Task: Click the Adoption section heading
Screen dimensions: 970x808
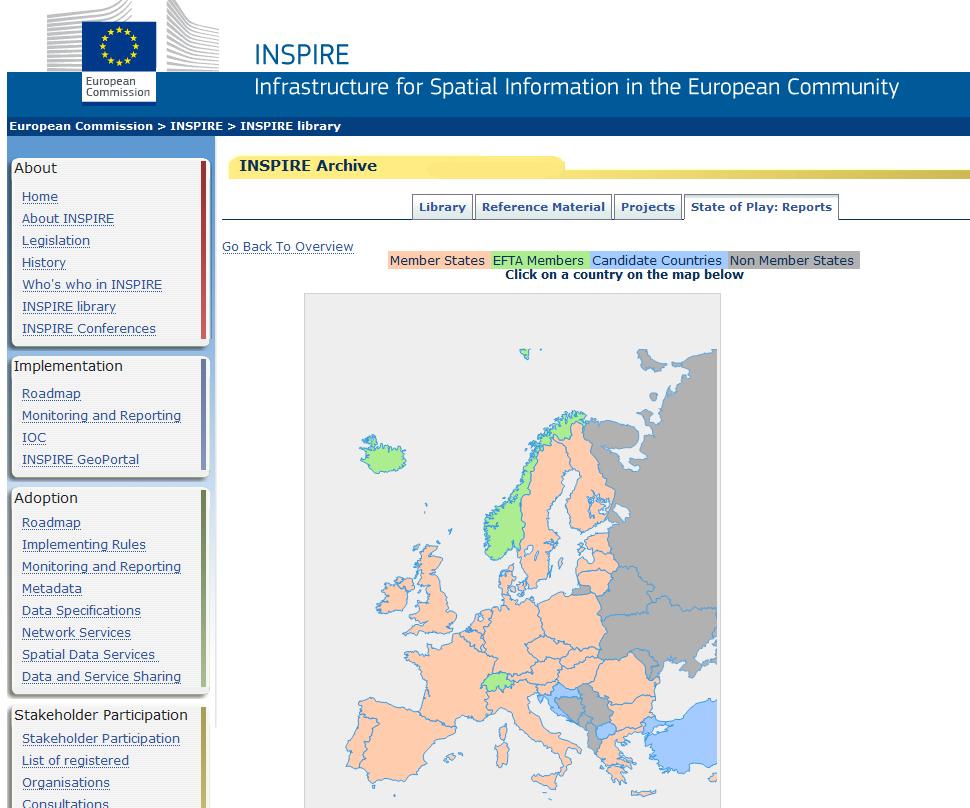Action: click(x=46, y=498)
